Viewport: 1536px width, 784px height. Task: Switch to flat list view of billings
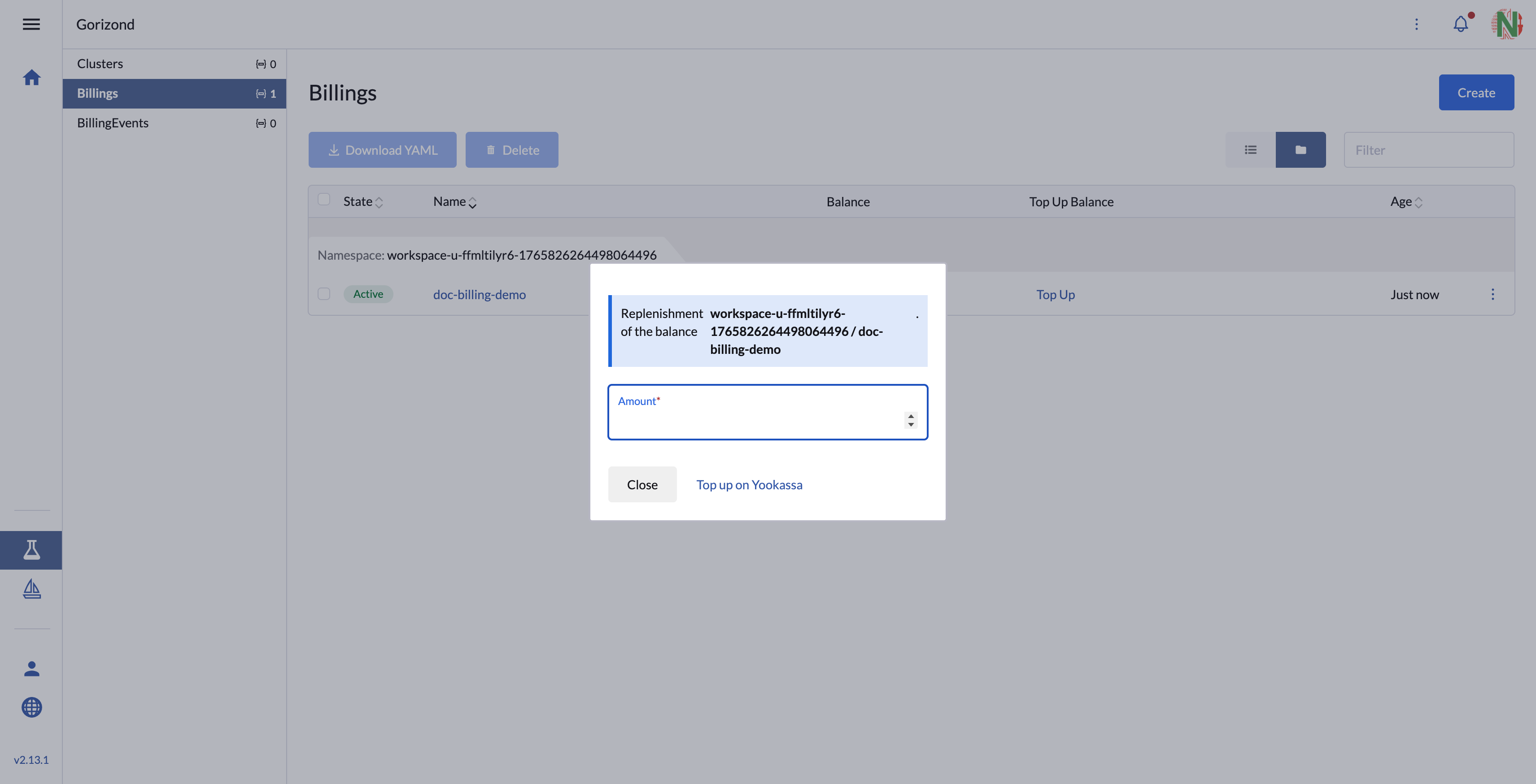coord(1250,150)
